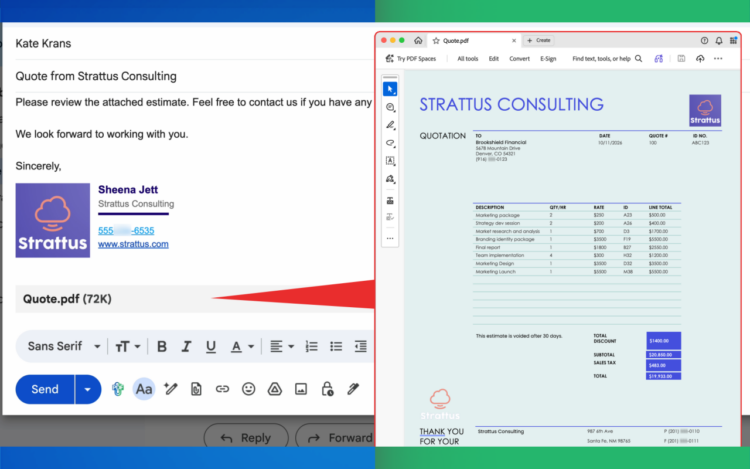Click the search magnifier in Acrobat toolbar

(639, 59)
